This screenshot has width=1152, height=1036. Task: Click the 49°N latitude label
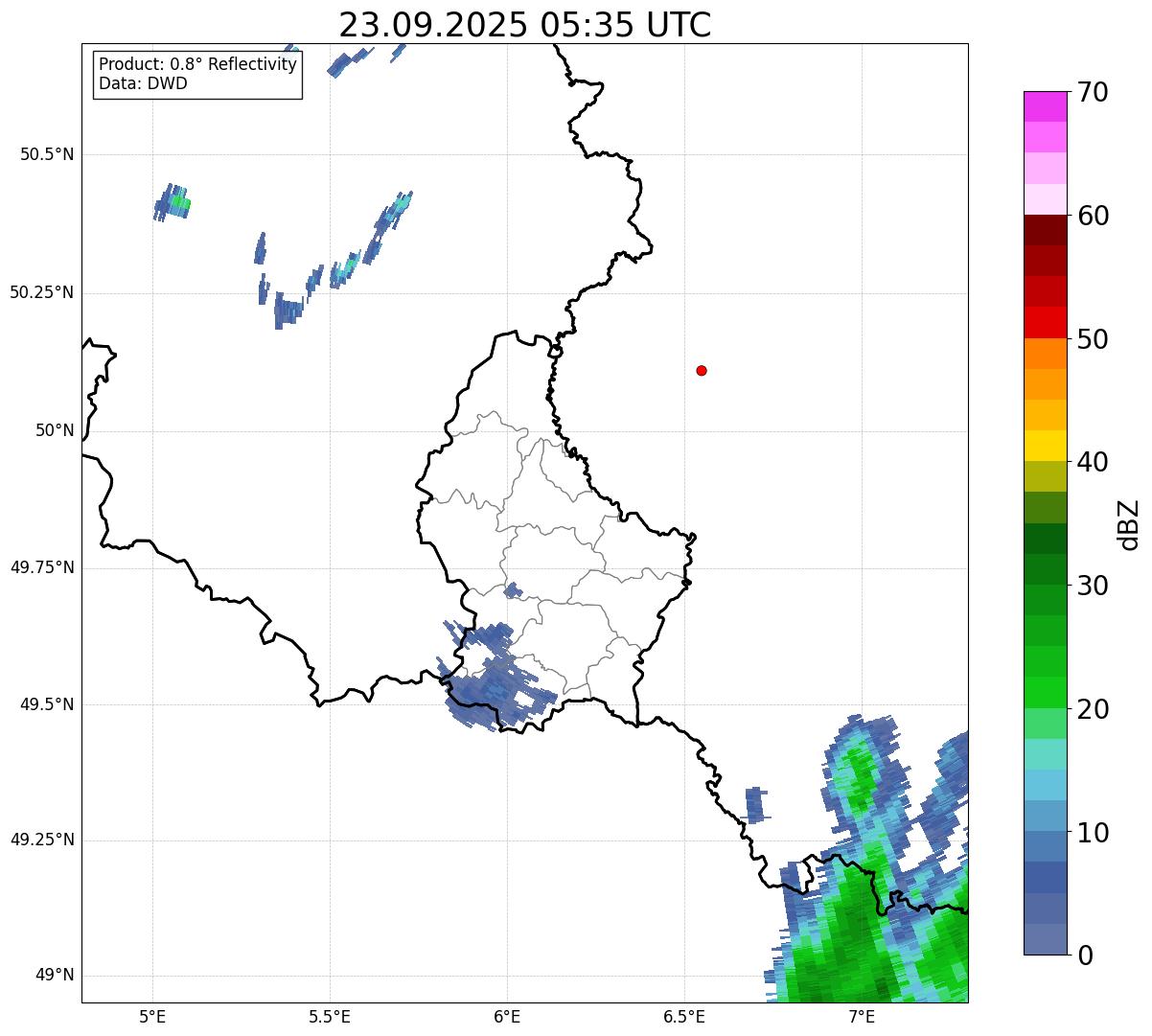click(55, 976)
